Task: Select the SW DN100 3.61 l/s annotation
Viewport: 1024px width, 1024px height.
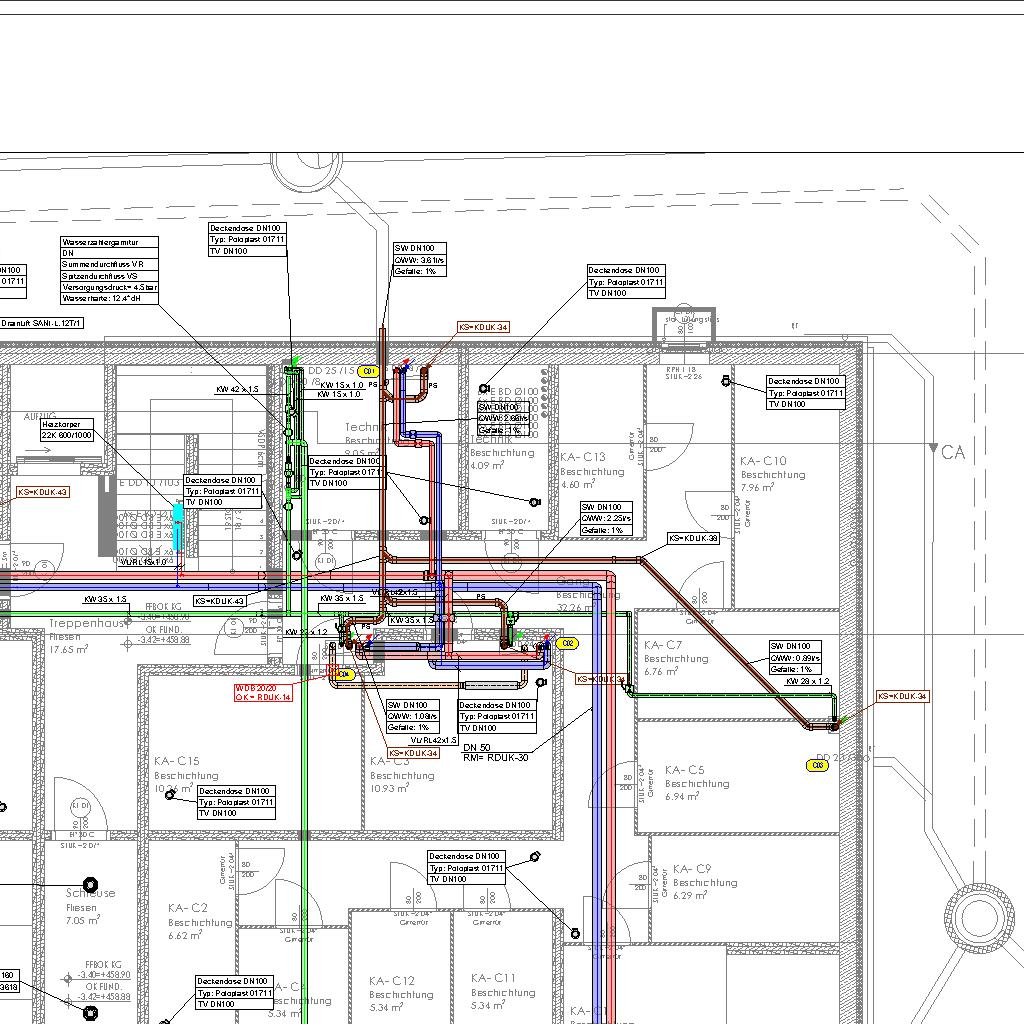Action: (419, 259)
